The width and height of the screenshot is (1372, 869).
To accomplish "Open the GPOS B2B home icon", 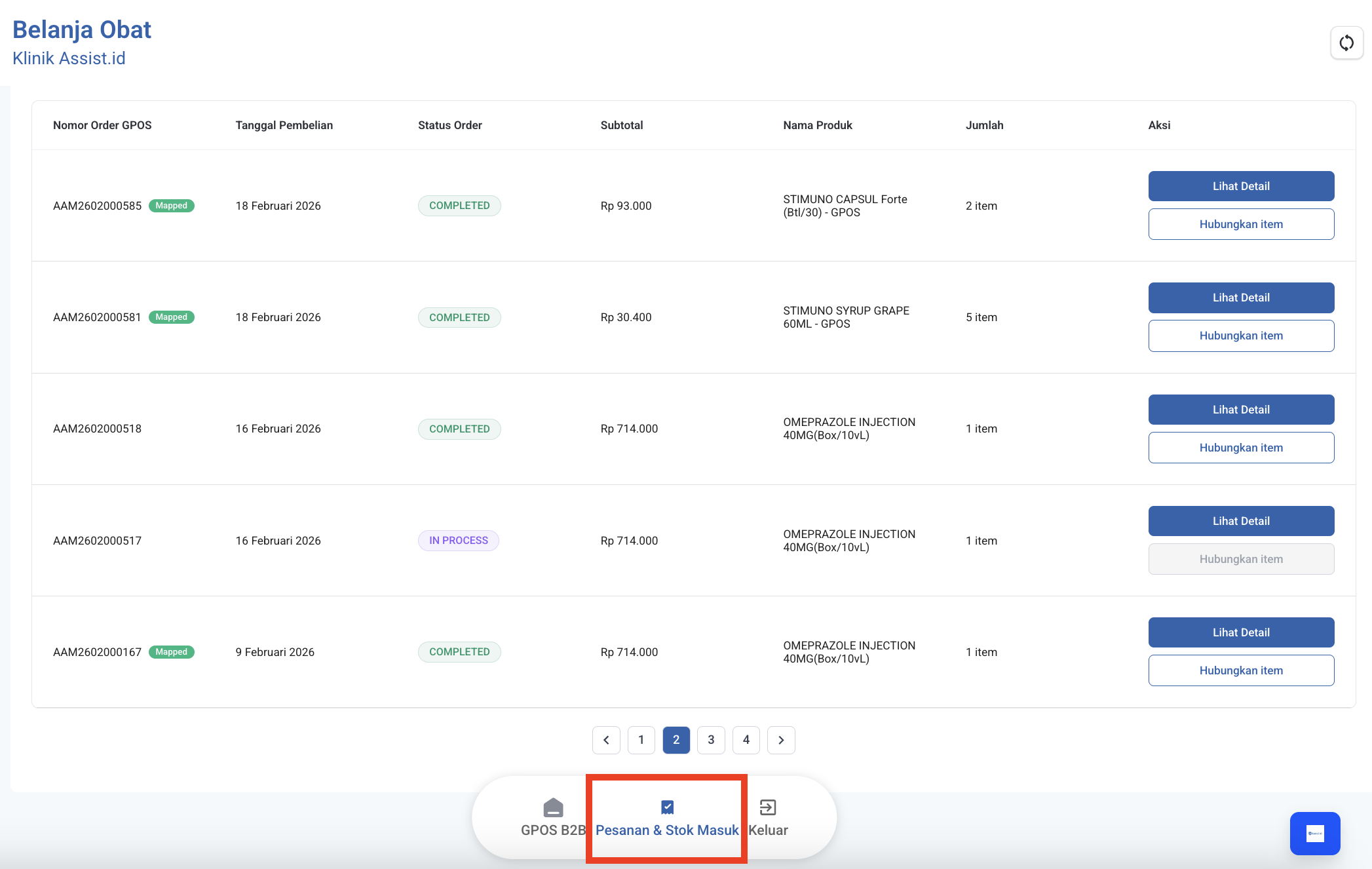I will click(553, 807).
